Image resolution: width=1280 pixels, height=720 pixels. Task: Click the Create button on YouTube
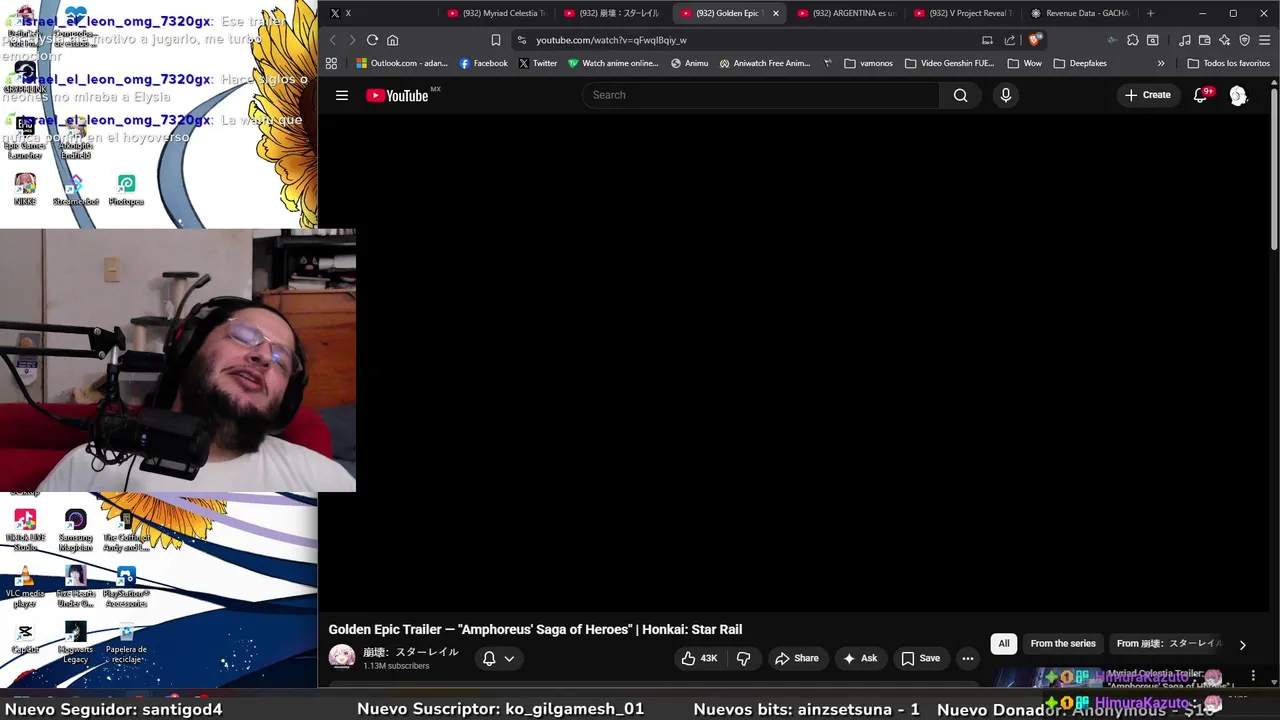click(1147, 95)
